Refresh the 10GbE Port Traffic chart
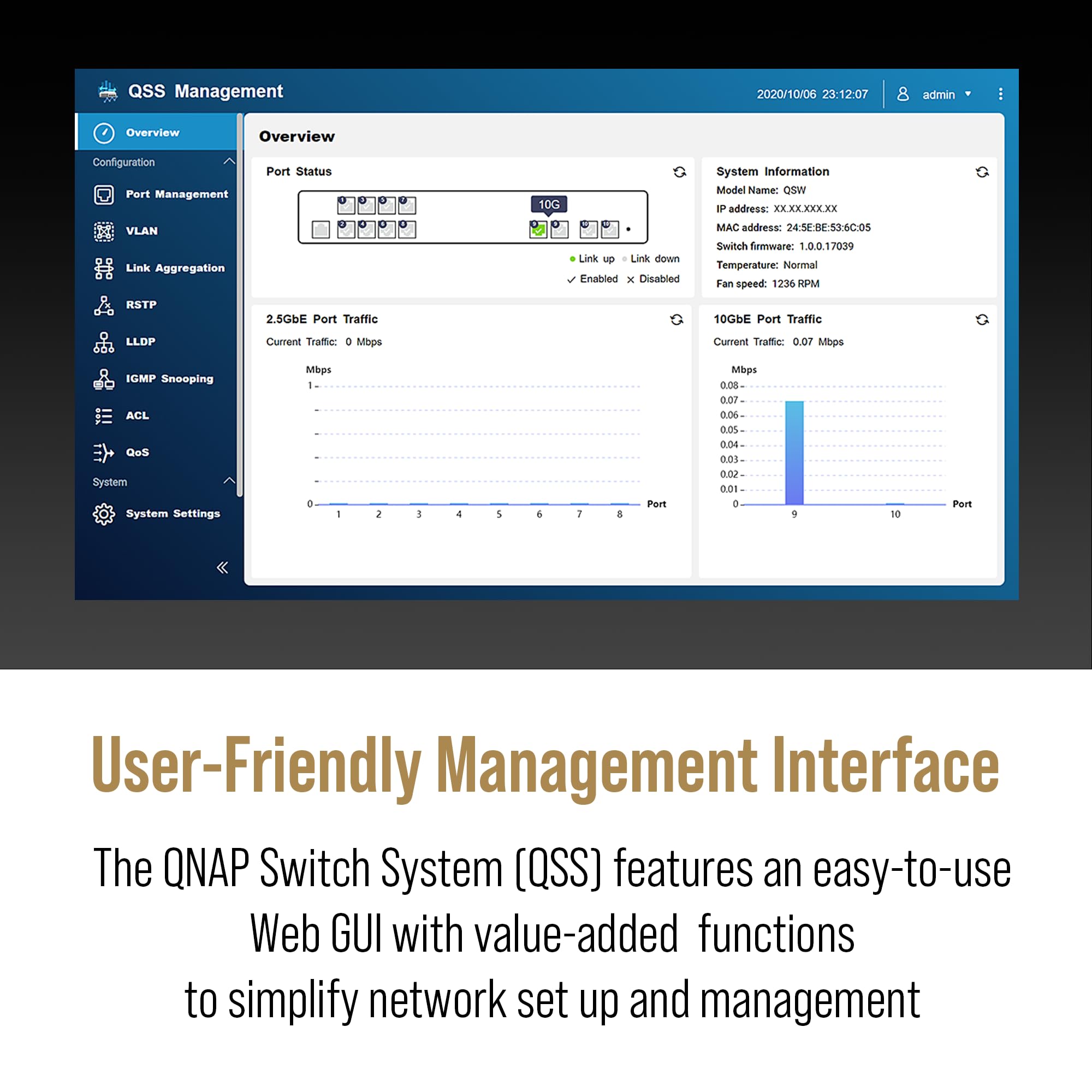The height and width of the screenshot is (1092, 1092). [982, 319]
